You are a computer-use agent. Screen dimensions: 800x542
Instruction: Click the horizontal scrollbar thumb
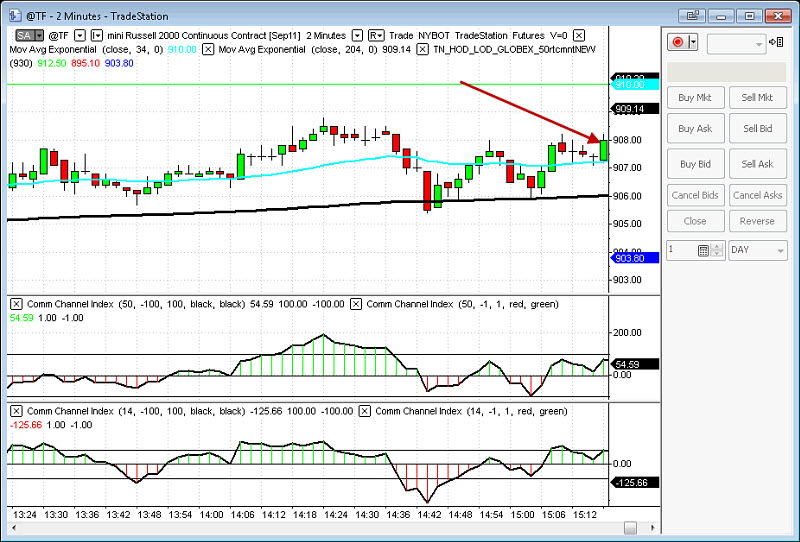click(631, 528)
